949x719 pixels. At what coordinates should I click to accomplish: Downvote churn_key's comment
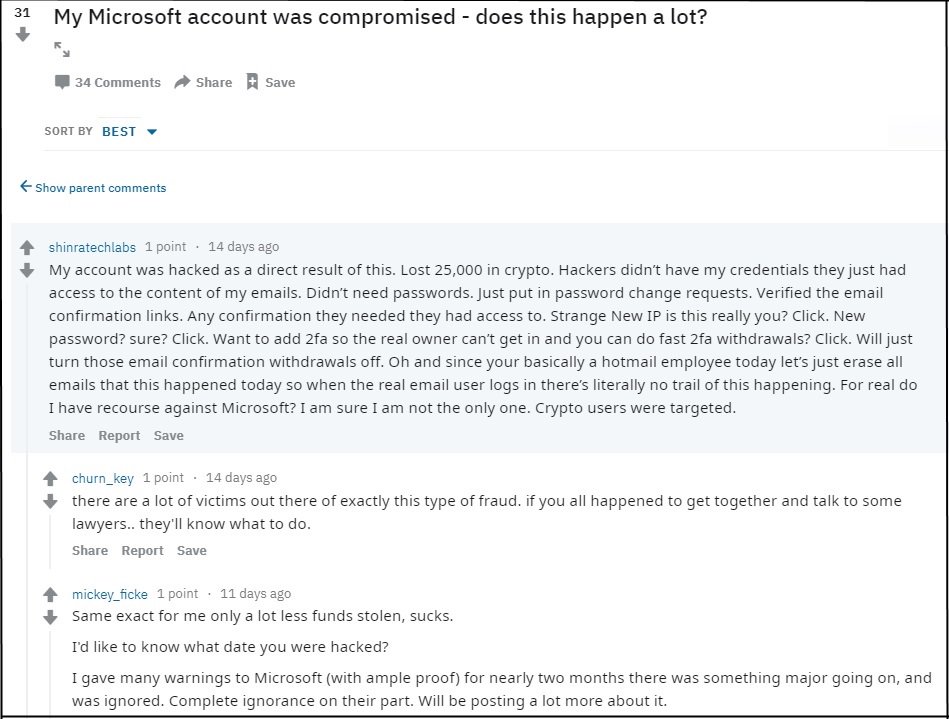click(x=51, y=501)
